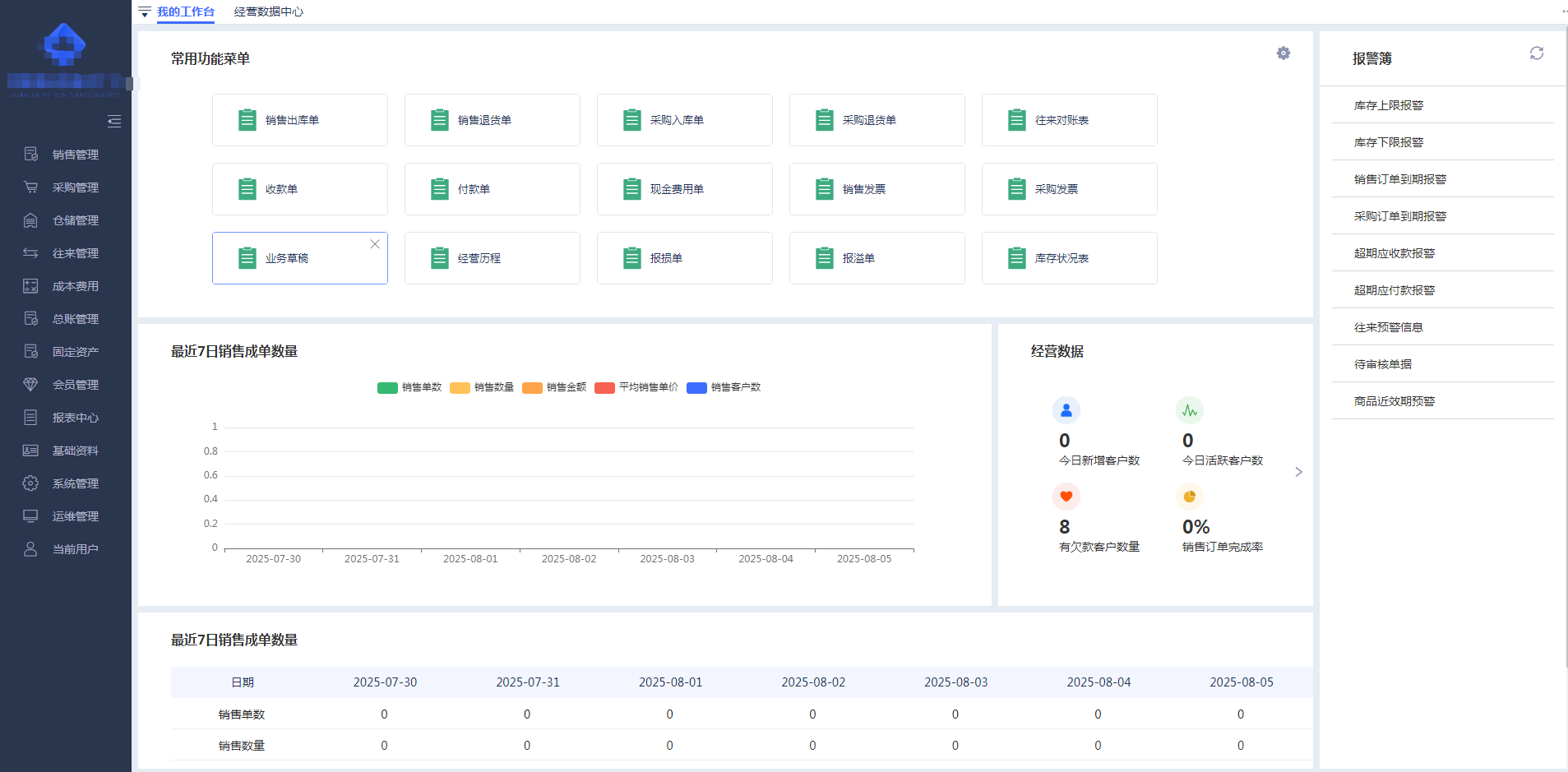The image size is (1568, 772).
Task: Switch to the 经营数据中心 tab
Action: (268, 12)
